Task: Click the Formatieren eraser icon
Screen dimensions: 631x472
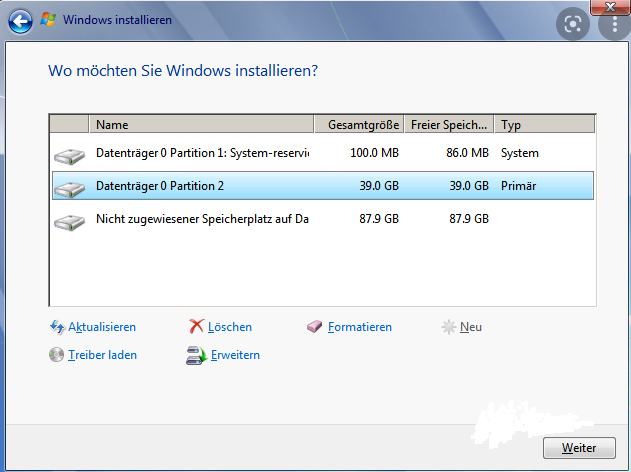Action: coord(315,327)
